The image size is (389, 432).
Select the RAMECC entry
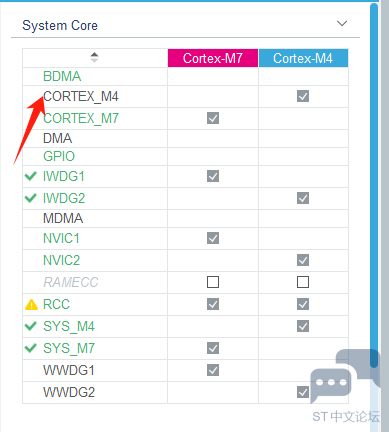71,282
